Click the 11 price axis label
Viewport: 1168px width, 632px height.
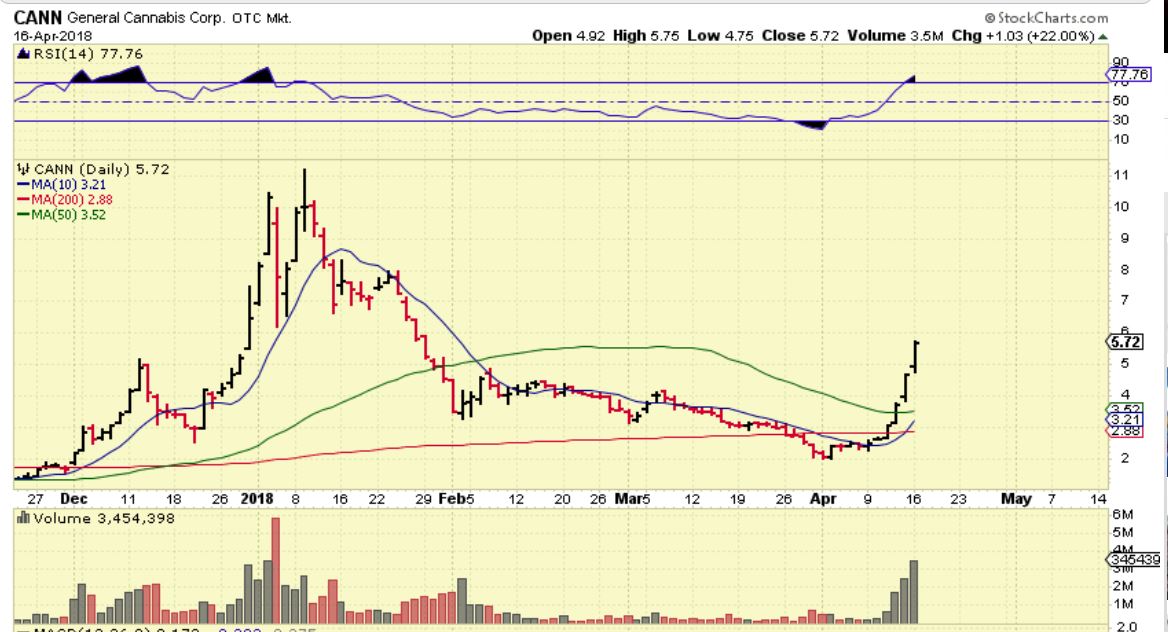coord(1121,175)
